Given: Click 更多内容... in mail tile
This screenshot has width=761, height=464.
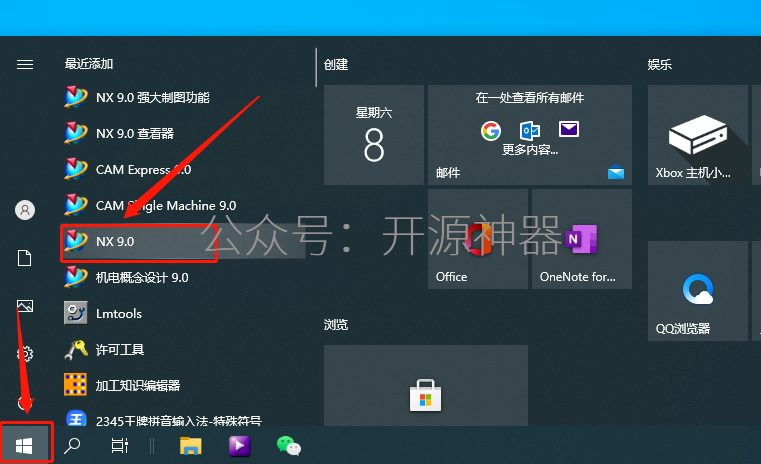Looking at the screenshot, I should pyautogui.click(x=530, y=149).
